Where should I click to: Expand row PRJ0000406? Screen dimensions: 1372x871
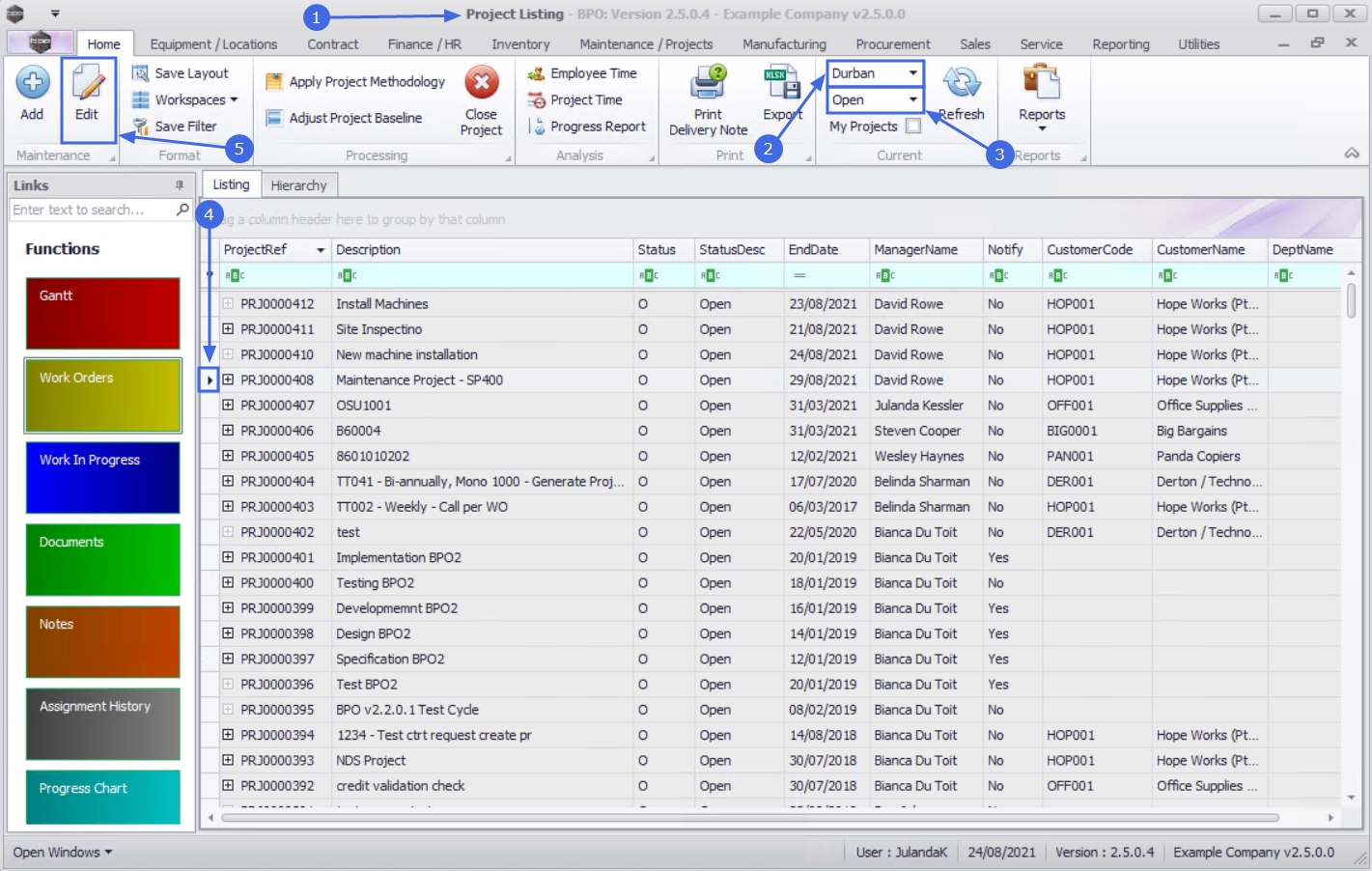[228, 431]
